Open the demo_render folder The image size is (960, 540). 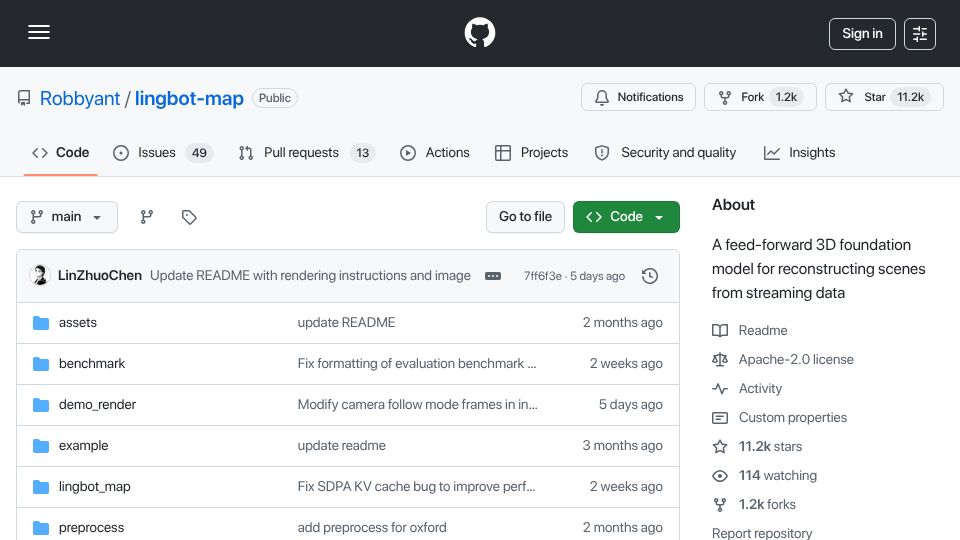pos(97,405)
